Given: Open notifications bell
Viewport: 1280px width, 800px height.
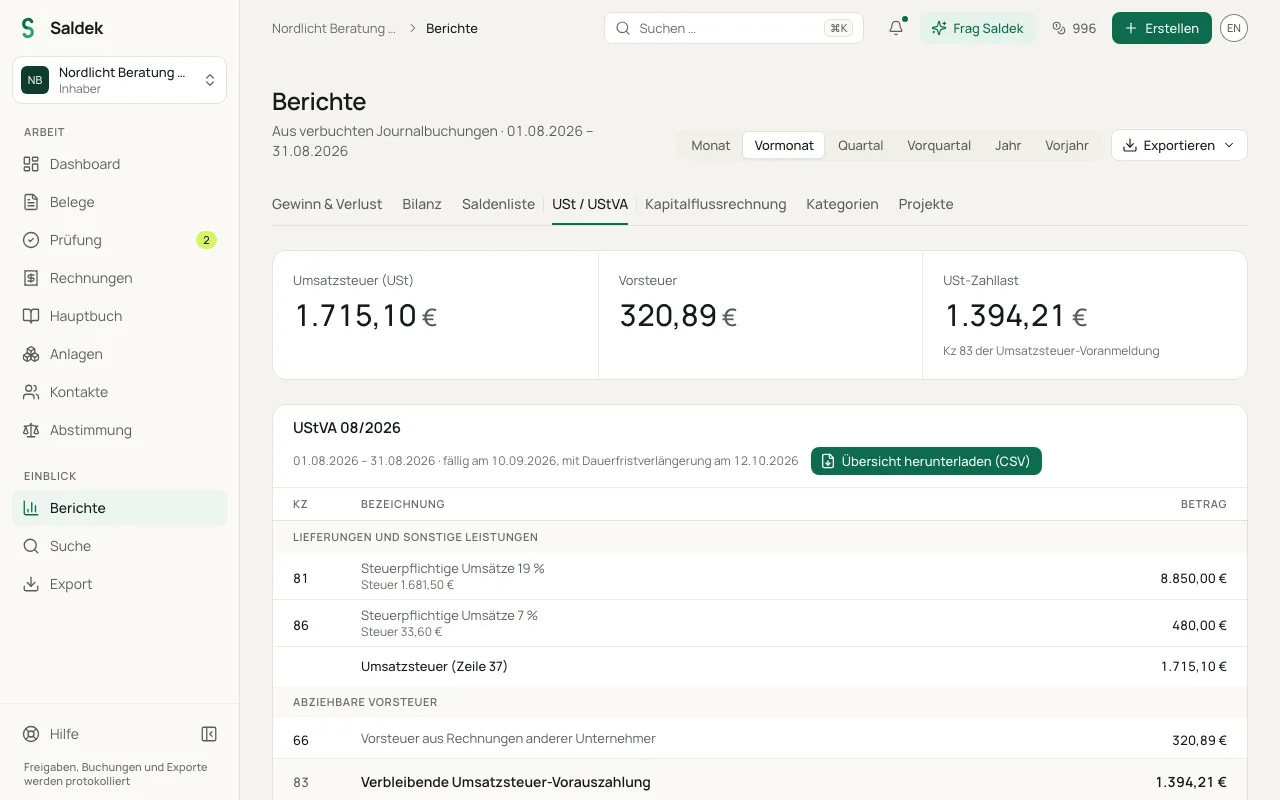Looking at the screenshot, I should pyautogui.click(x=896, y=28).
